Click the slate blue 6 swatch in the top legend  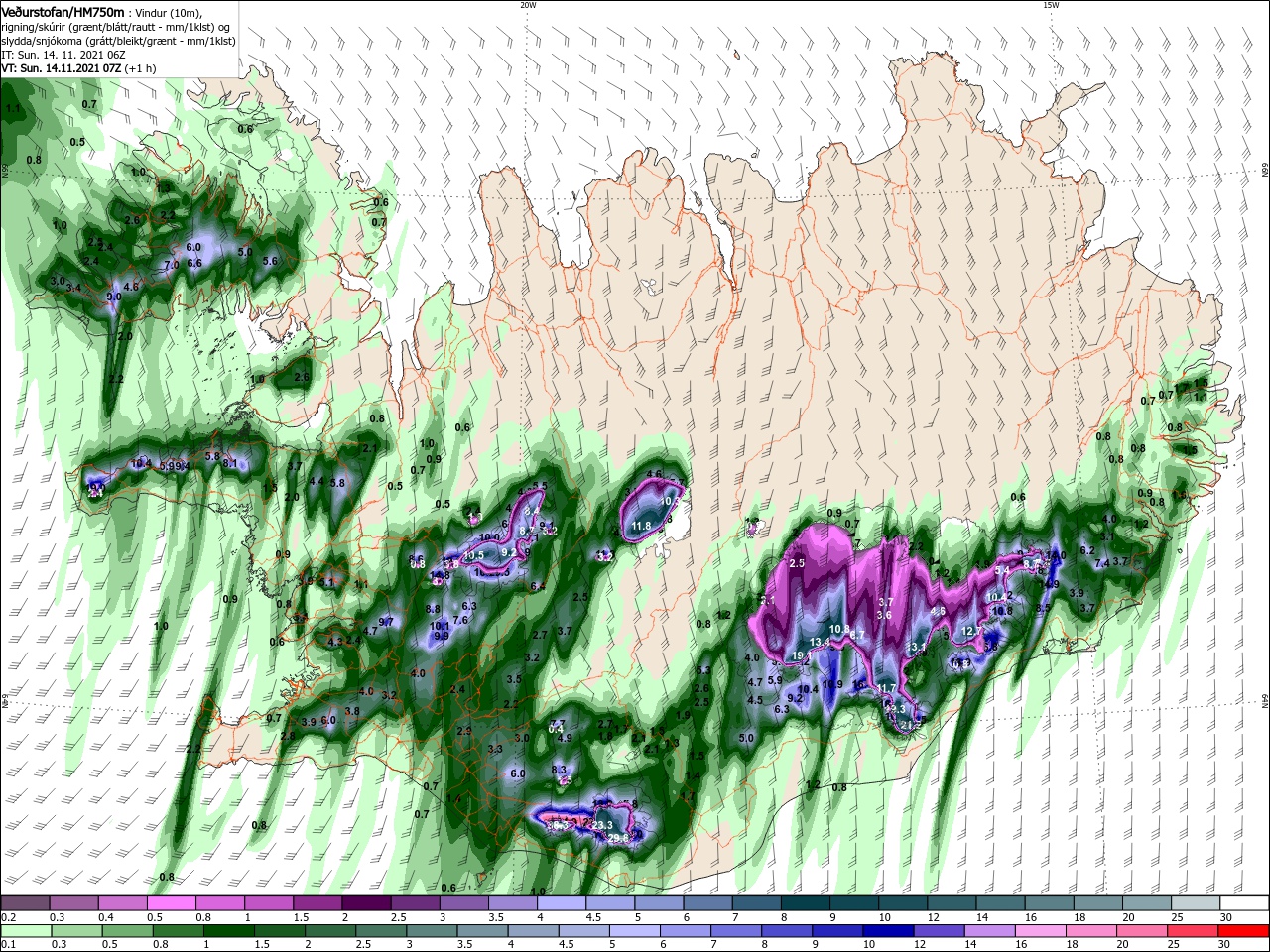click(x=708, y=902)
